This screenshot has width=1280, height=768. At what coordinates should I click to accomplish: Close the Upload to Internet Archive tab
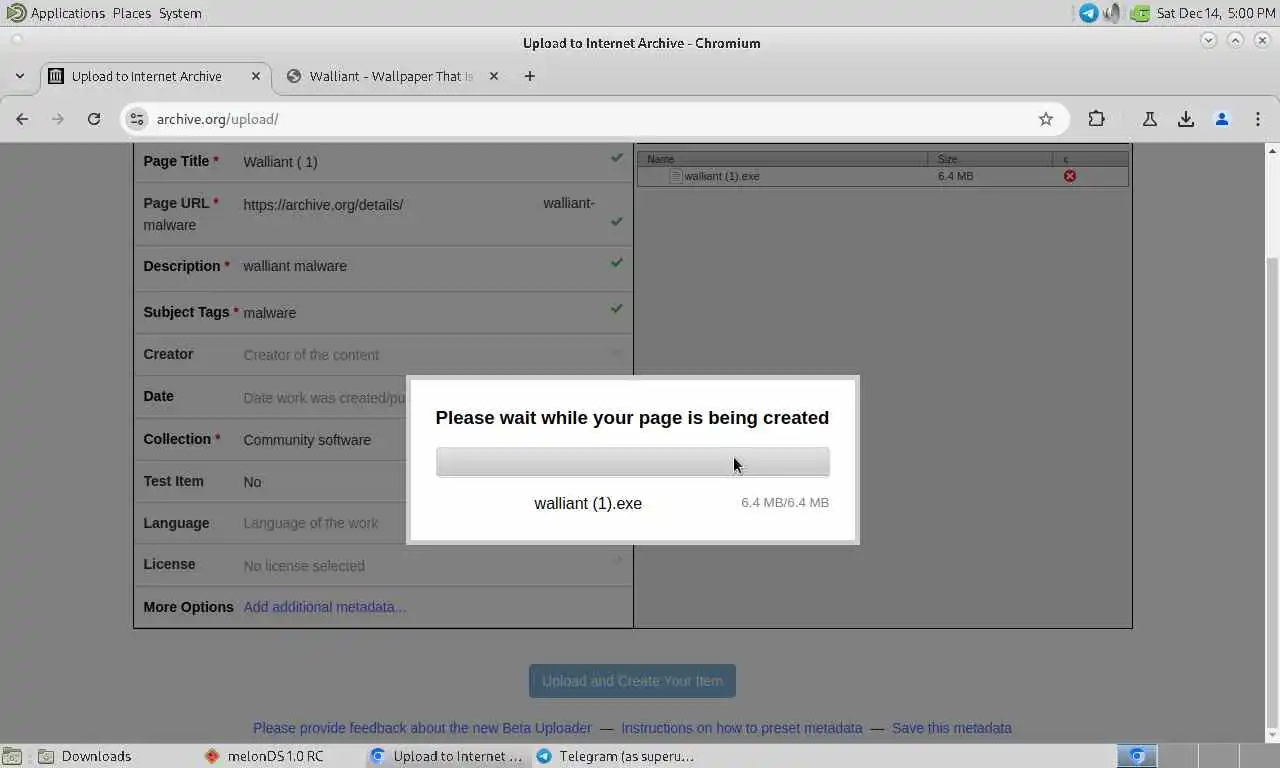[x=256, y=76]
